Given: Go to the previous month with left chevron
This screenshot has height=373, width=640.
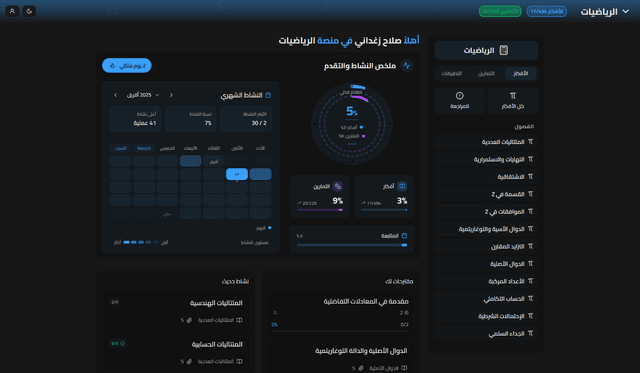Looking at the screenshot, I should (116, 95).
